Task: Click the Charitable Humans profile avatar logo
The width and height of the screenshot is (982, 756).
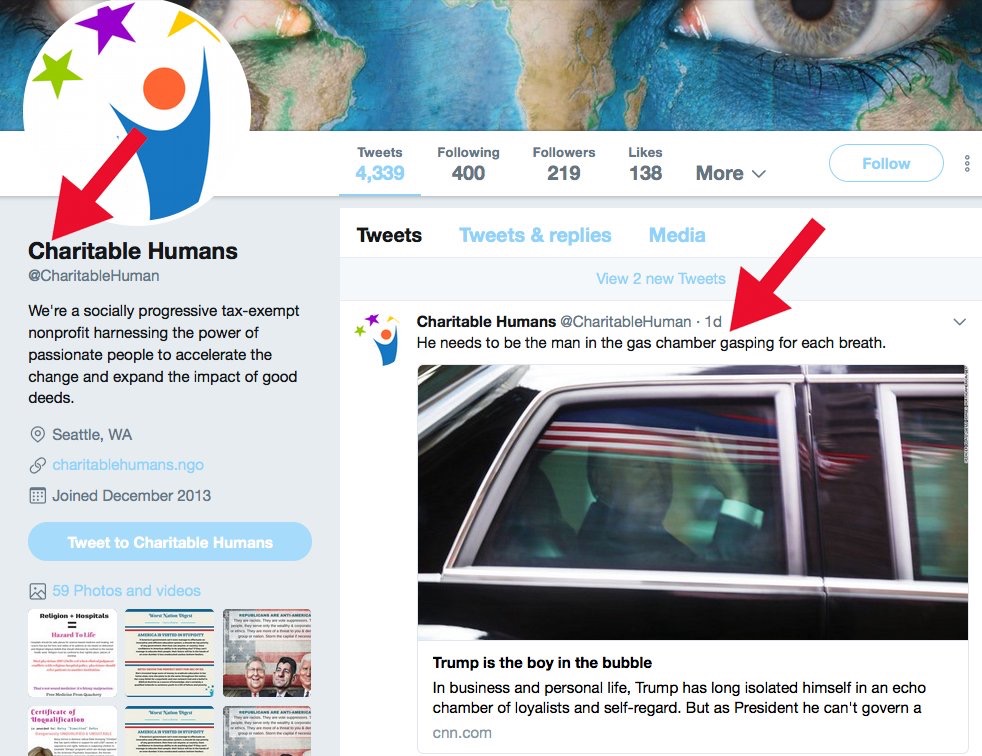Action: (137, 111)
